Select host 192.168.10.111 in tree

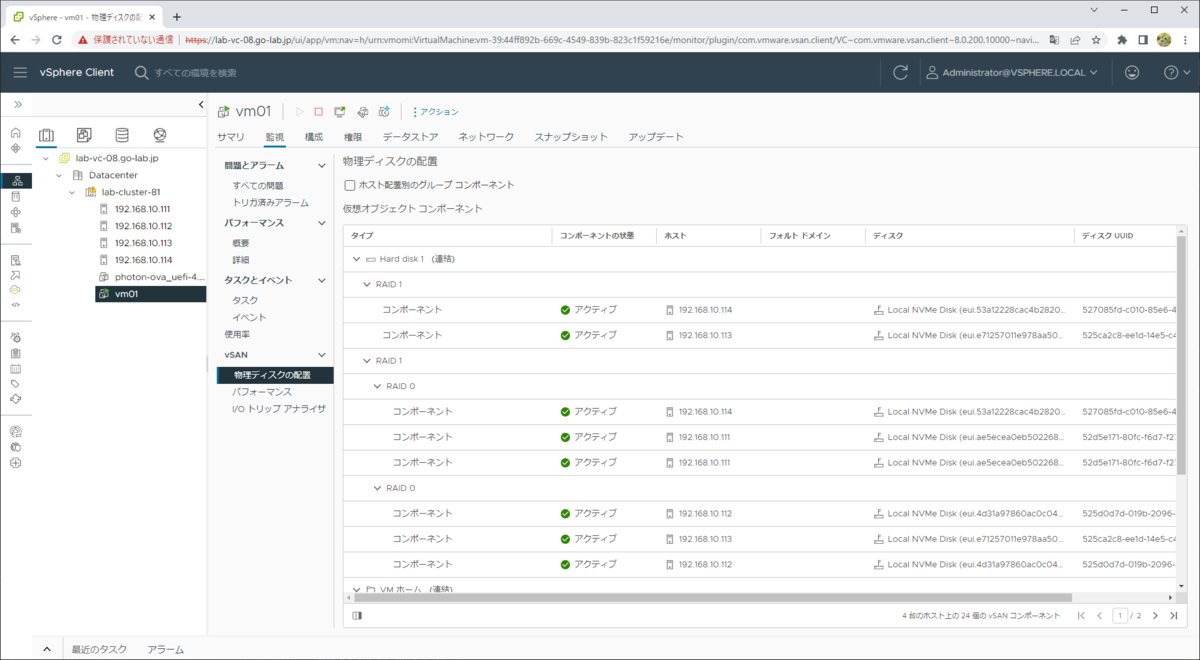click(143, 209)
